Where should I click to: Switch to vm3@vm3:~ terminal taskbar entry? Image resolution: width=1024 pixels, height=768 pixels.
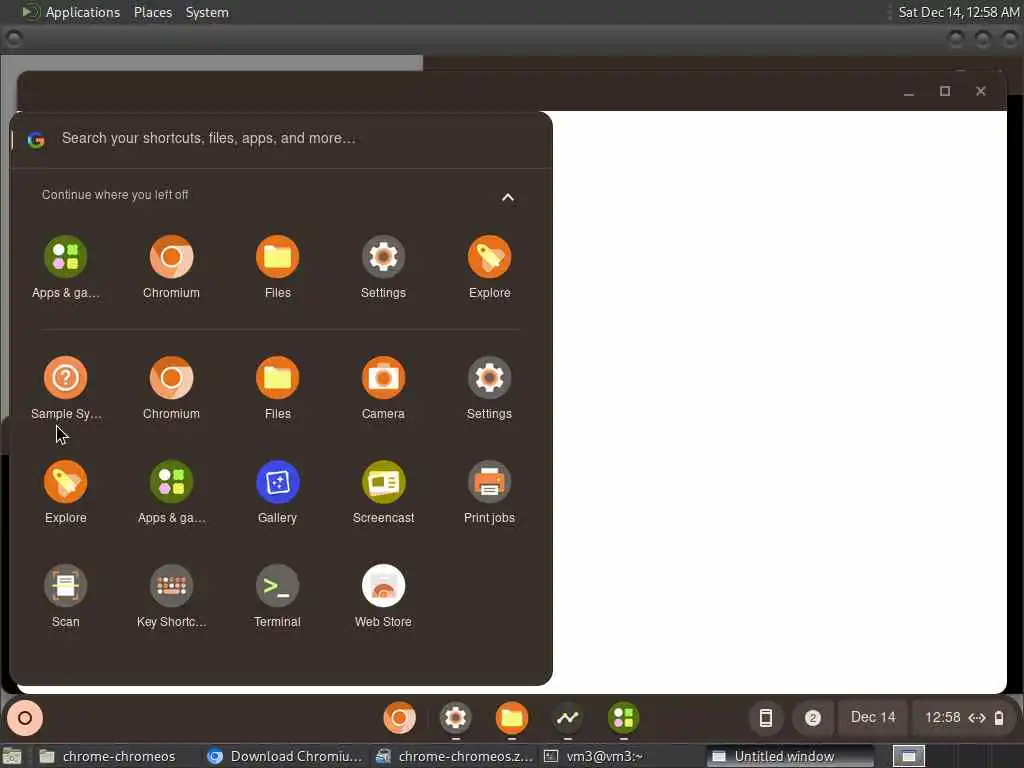(x=620, y=756)
